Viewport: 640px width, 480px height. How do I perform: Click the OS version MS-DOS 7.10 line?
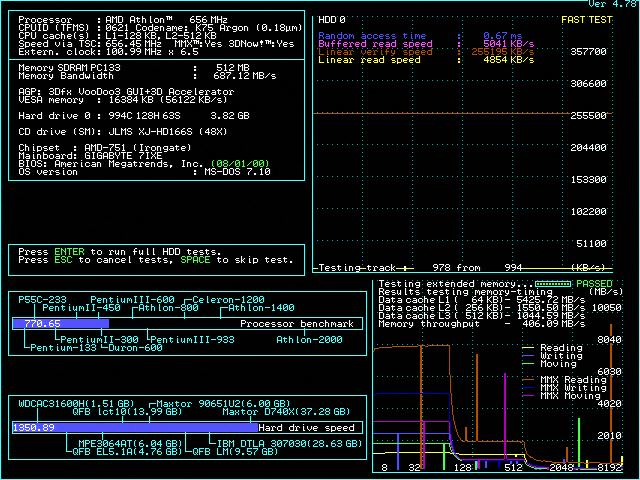click(x=144, y=172)
